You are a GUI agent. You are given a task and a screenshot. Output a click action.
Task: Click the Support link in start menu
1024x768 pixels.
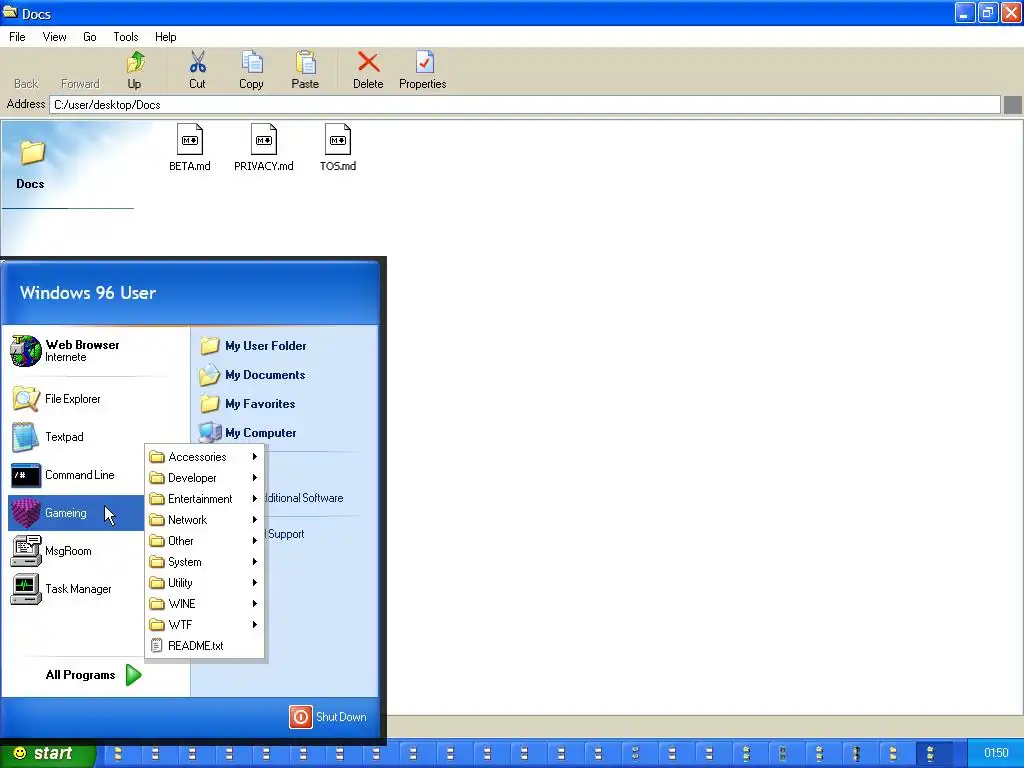coord(285,534)
